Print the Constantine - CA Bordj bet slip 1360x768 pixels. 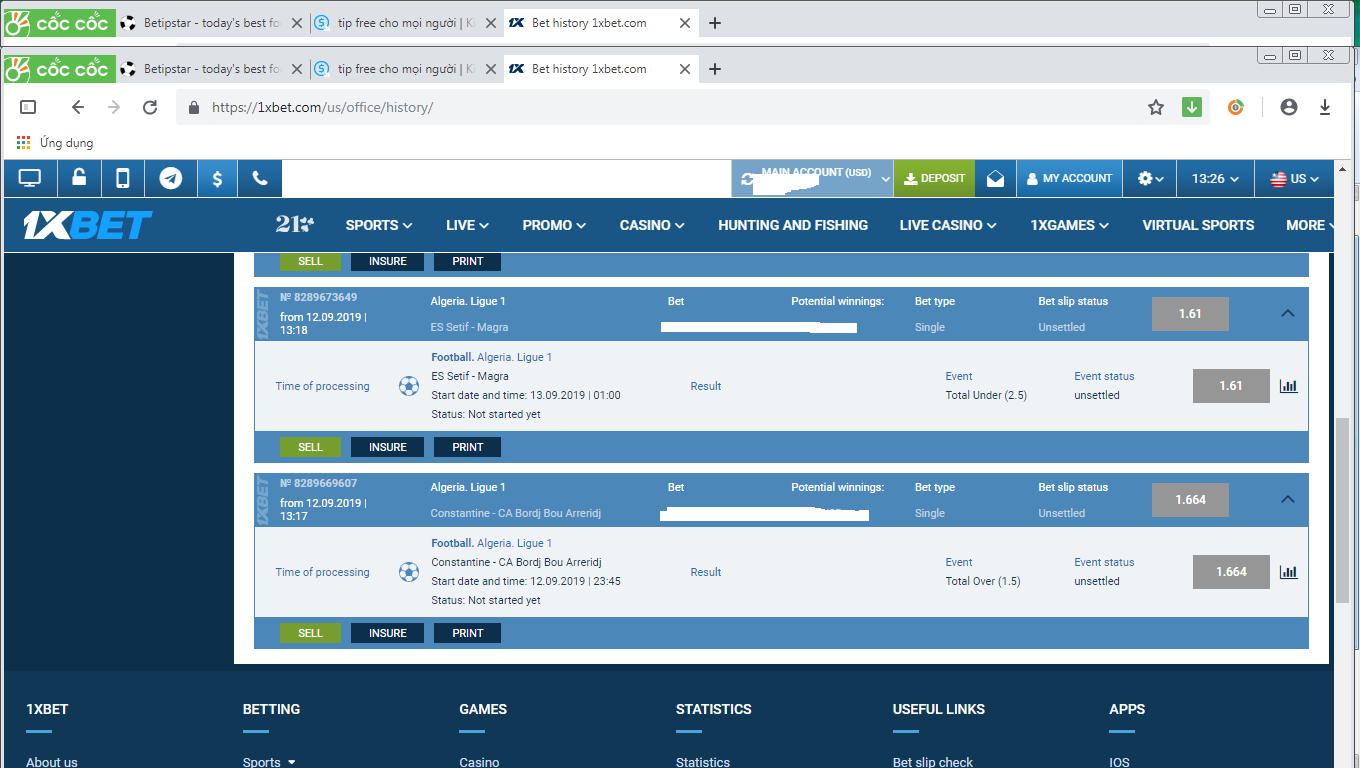pyautogui.click(x=467, y=633)
